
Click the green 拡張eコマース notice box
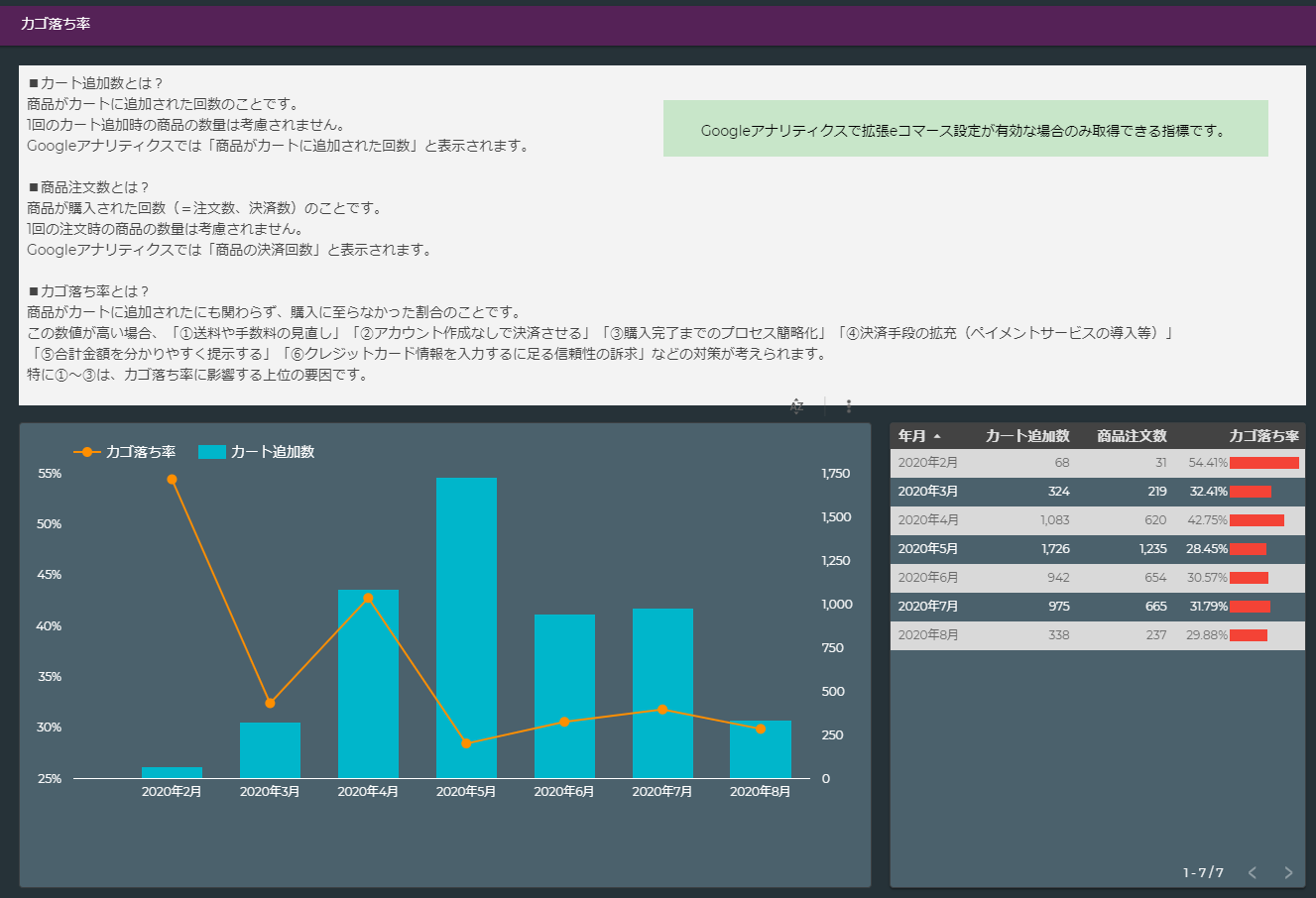coord(965,128)
